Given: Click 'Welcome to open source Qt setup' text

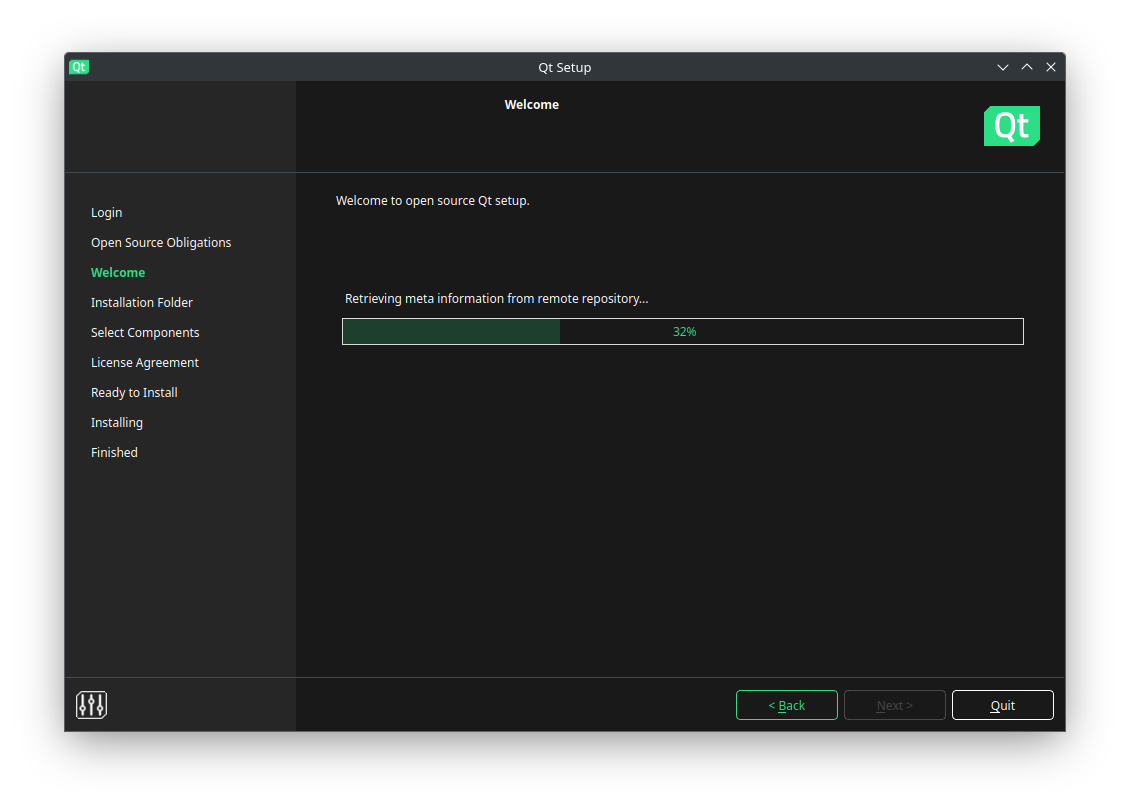Looking at the screenshot, I should (x=432, y=200).
